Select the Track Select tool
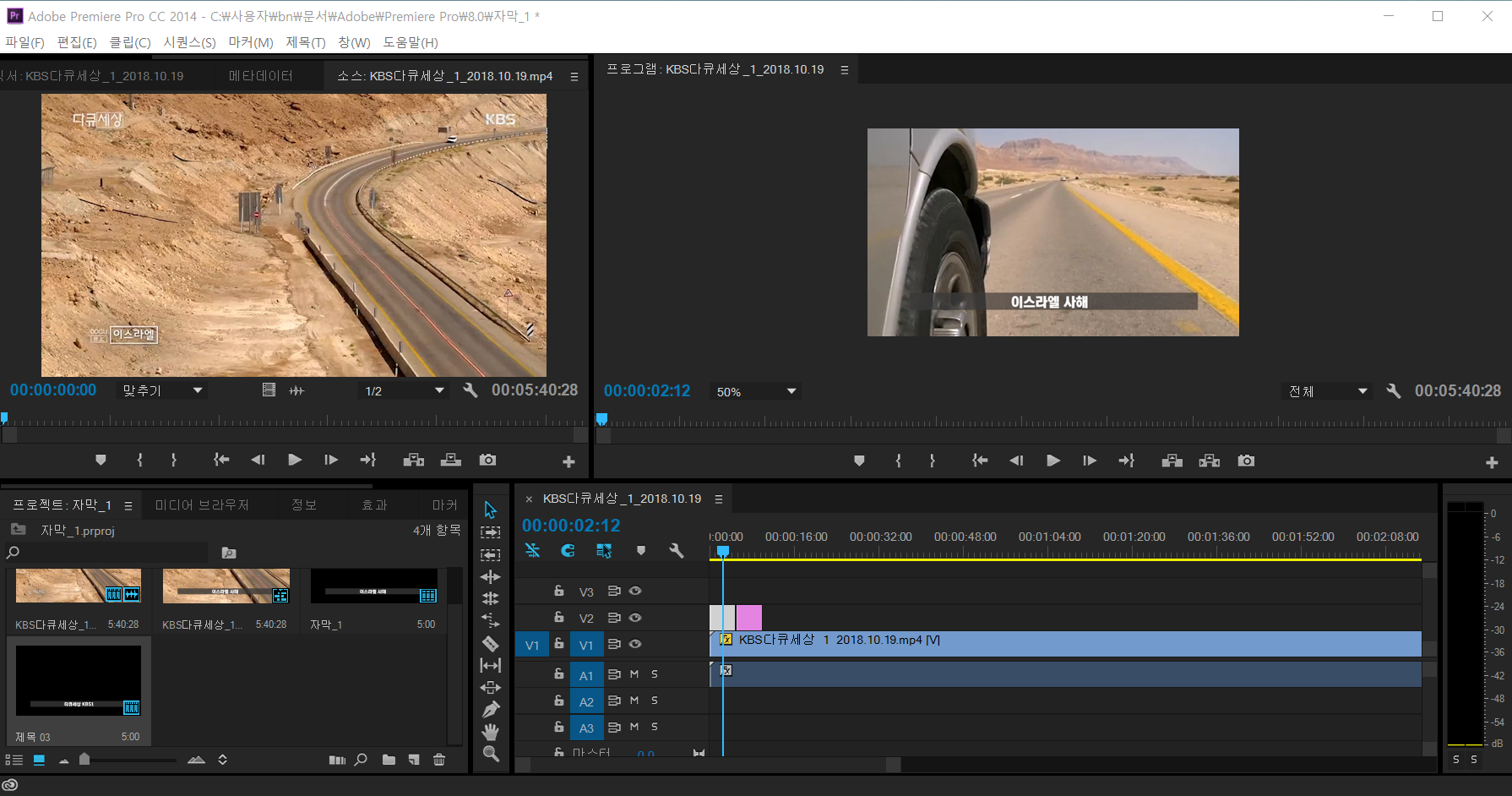The image size is (1512, 796). (x=491, y=532)
